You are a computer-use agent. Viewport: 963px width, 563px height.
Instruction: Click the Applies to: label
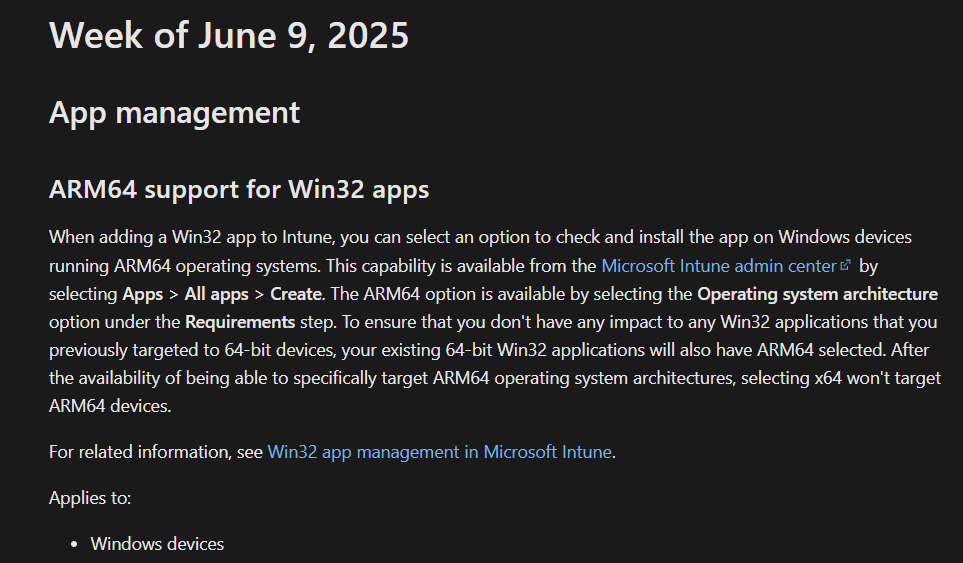pos(90,498)
